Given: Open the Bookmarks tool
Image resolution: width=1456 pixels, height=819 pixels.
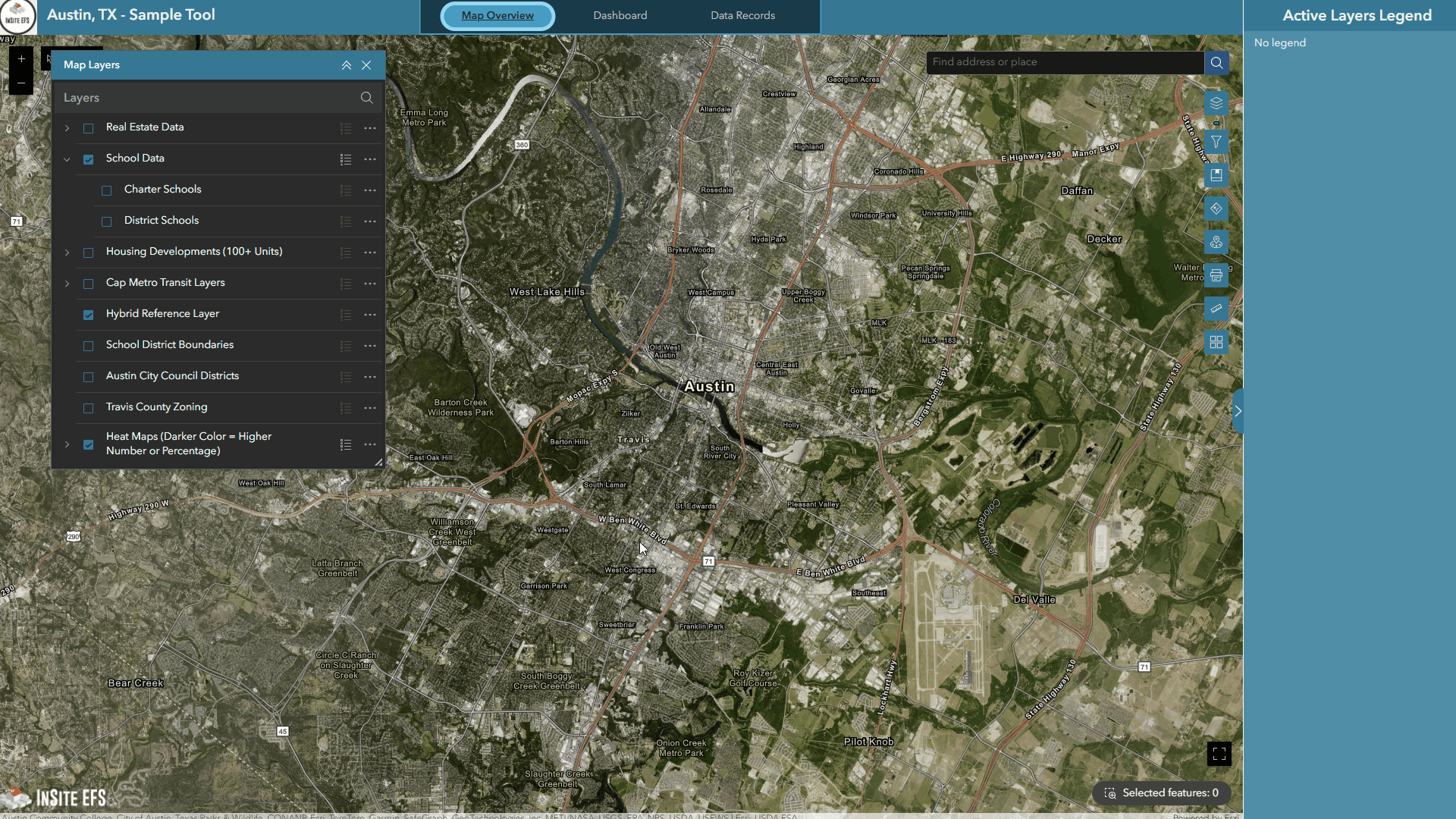Looking at the screenshot, I should coord(1216,175).
